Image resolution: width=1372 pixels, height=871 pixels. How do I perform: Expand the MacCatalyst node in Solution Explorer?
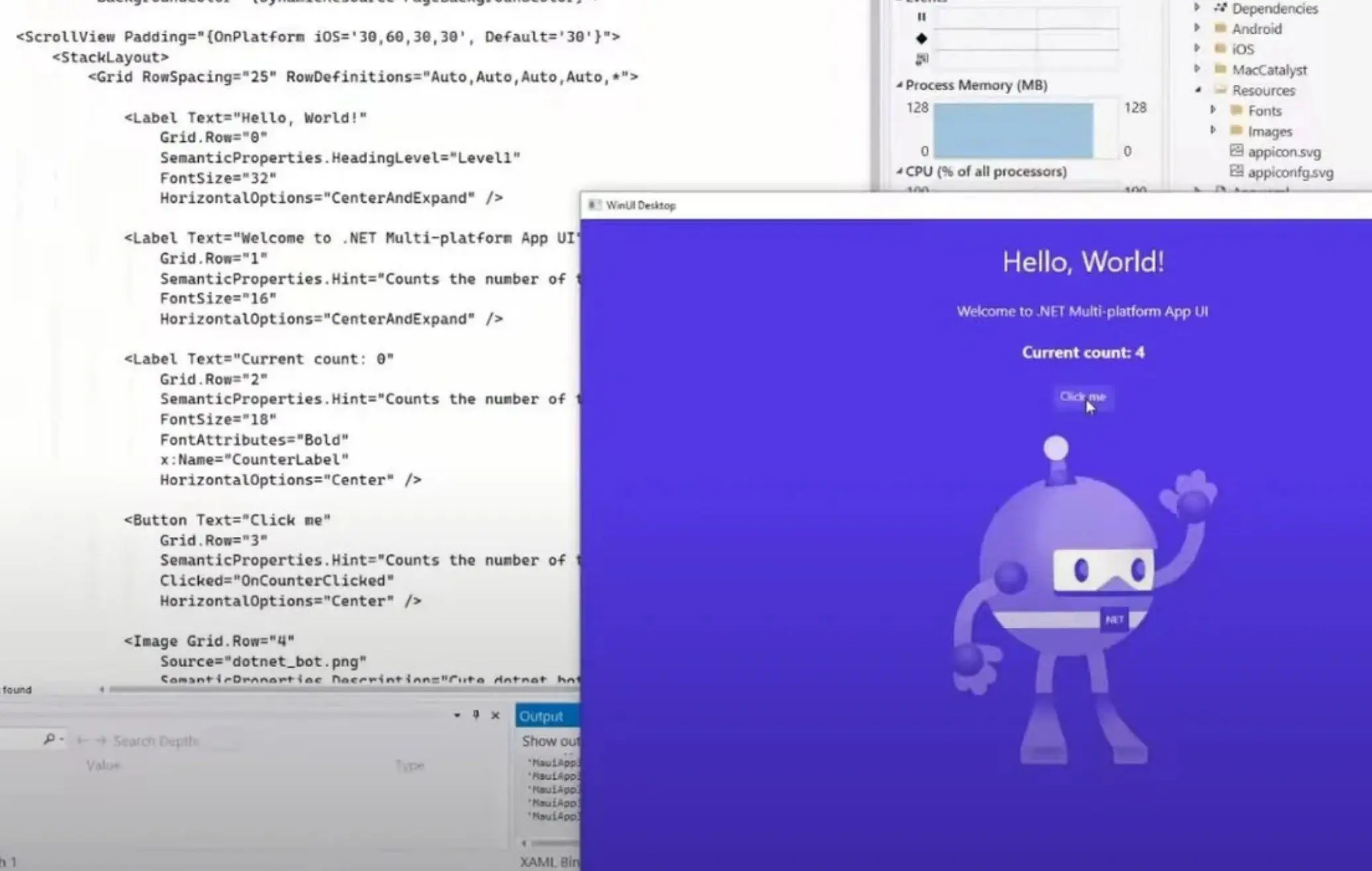[1198, 70]
